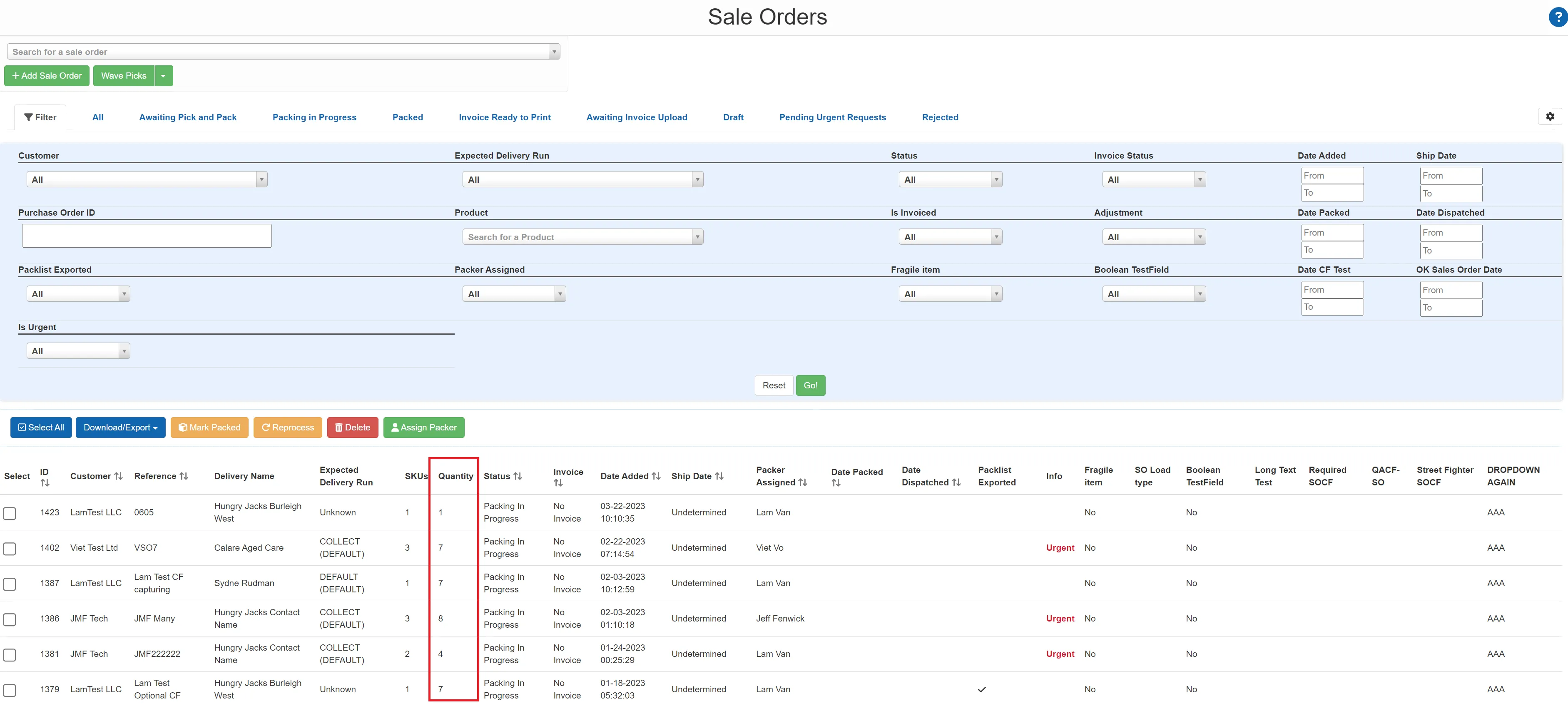
Task: Sort by Reference column arrows
Action: (x=184, y=476)
